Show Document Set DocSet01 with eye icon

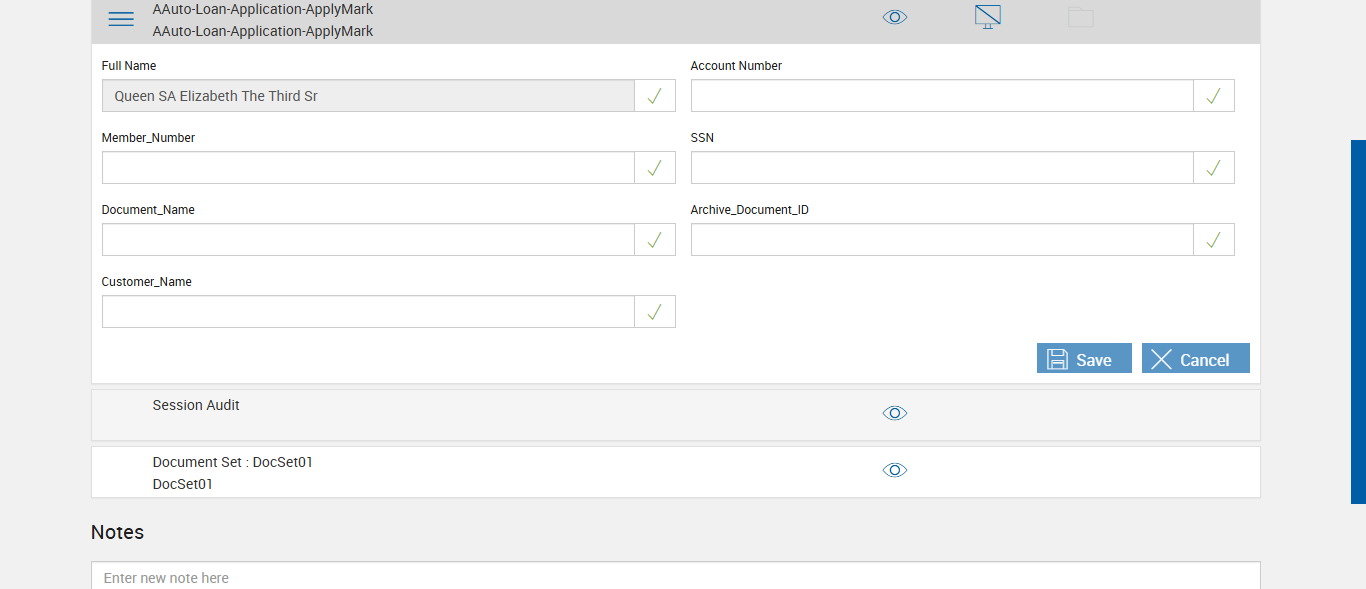pos(895,470)
